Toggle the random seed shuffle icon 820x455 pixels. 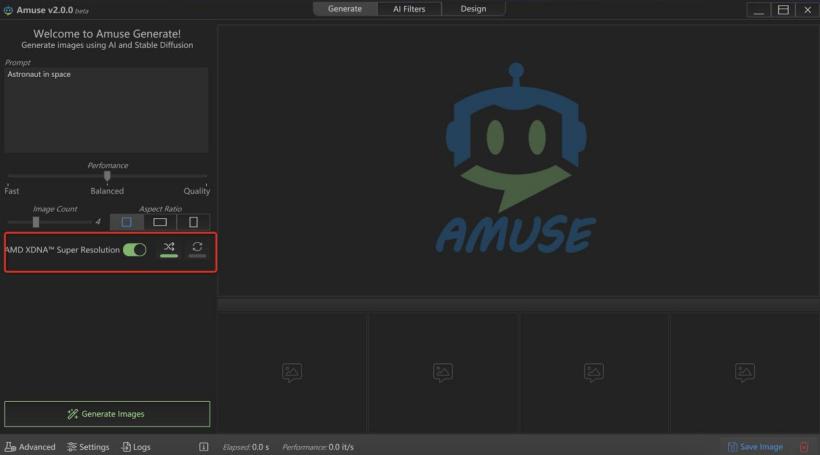[169, 248]
